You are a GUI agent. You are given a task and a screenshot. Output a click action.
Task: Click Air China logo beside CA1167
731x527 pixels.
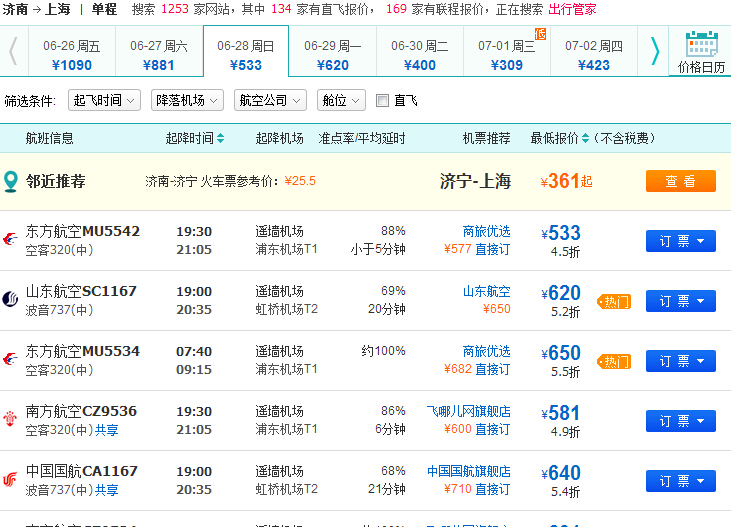10,479
